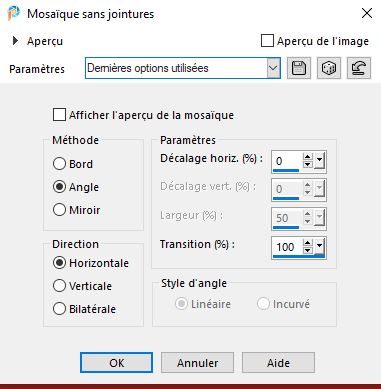Viewport: 381px width, 389px height.
Task: Open the Décalage horiz. slider popup arrow
Action: 319,160
